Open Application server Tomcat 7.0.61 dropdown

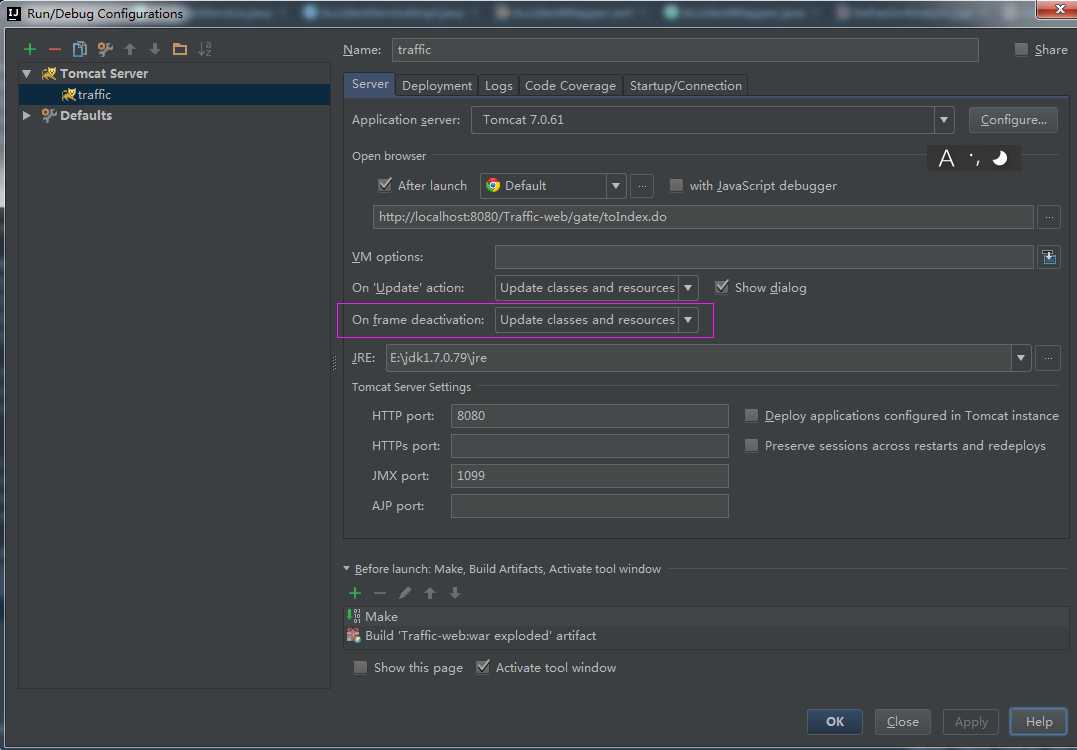[712, 120]
